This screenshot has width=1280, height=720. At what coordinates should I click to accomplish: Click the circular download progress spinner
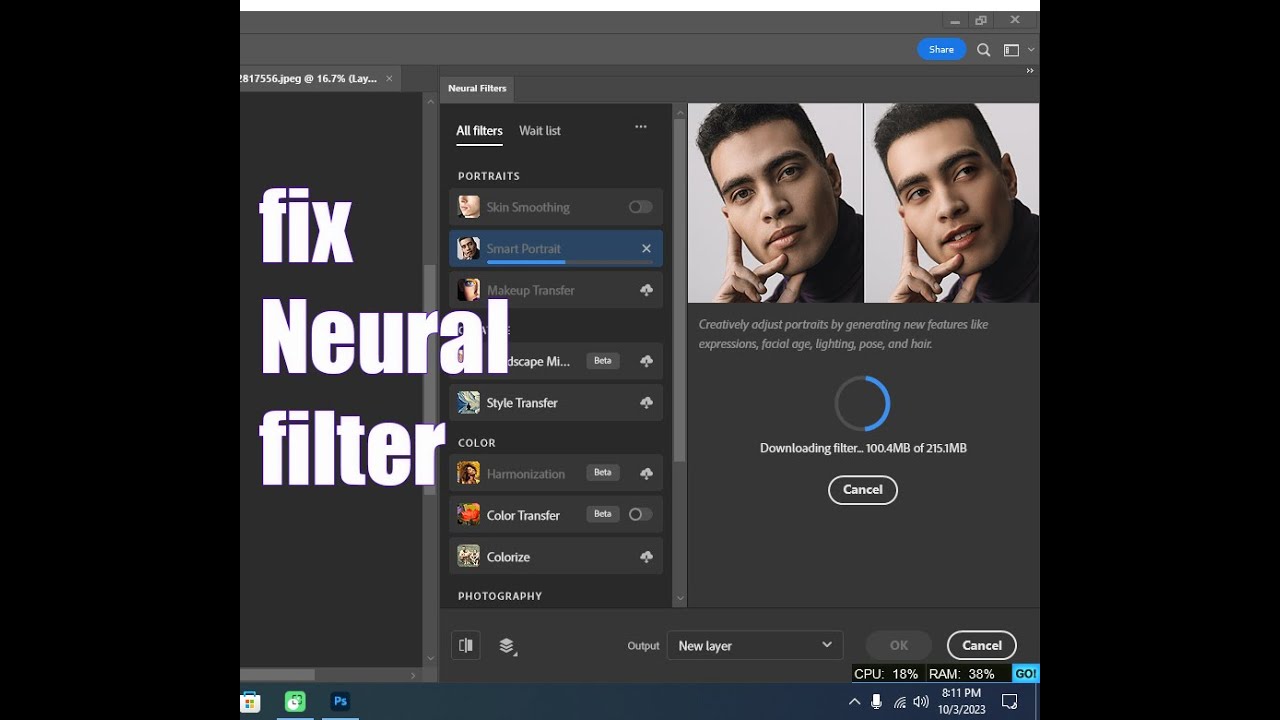click(x=862, y=404)
